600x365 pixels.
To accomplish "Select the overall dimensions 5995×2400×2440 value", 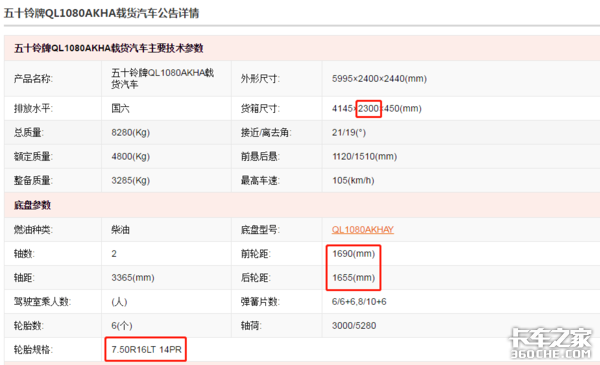I will 379,78.
